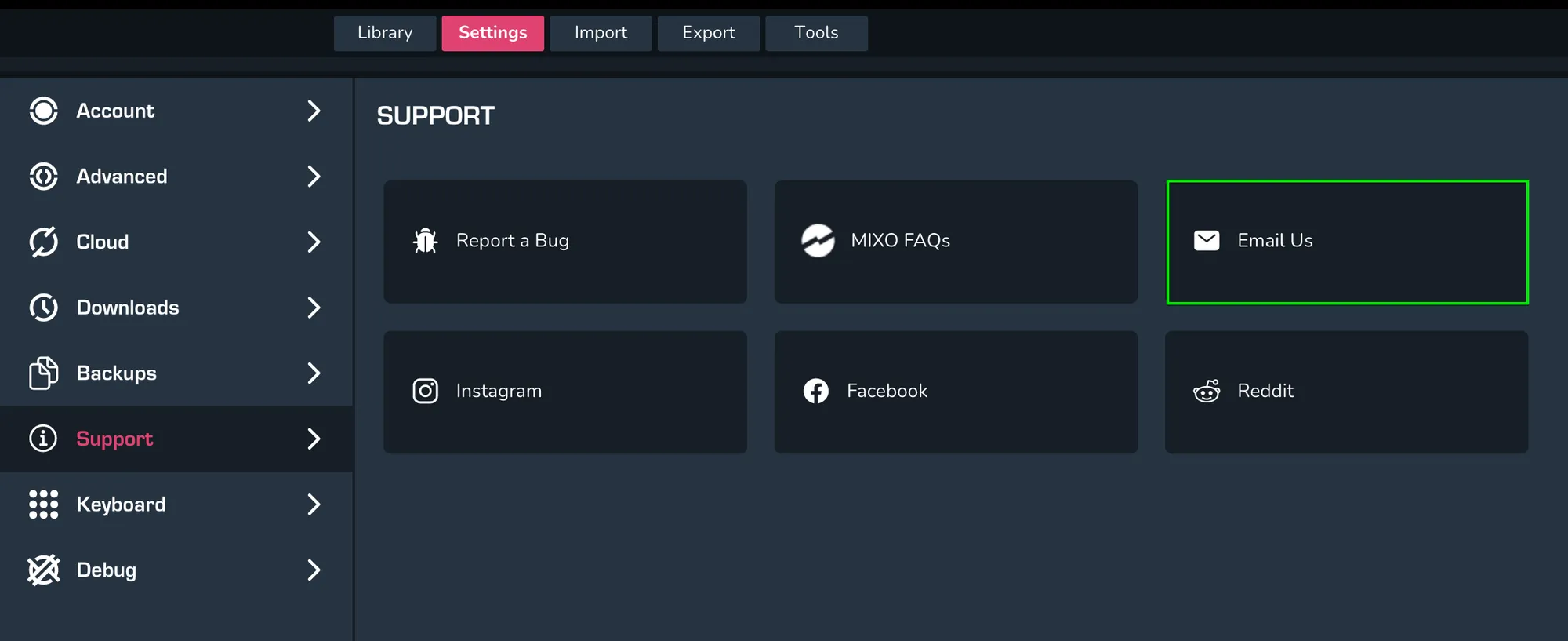Click the Backups documents icon
The height and width of the screenshot is (641, 1568).
coord(43,373)
